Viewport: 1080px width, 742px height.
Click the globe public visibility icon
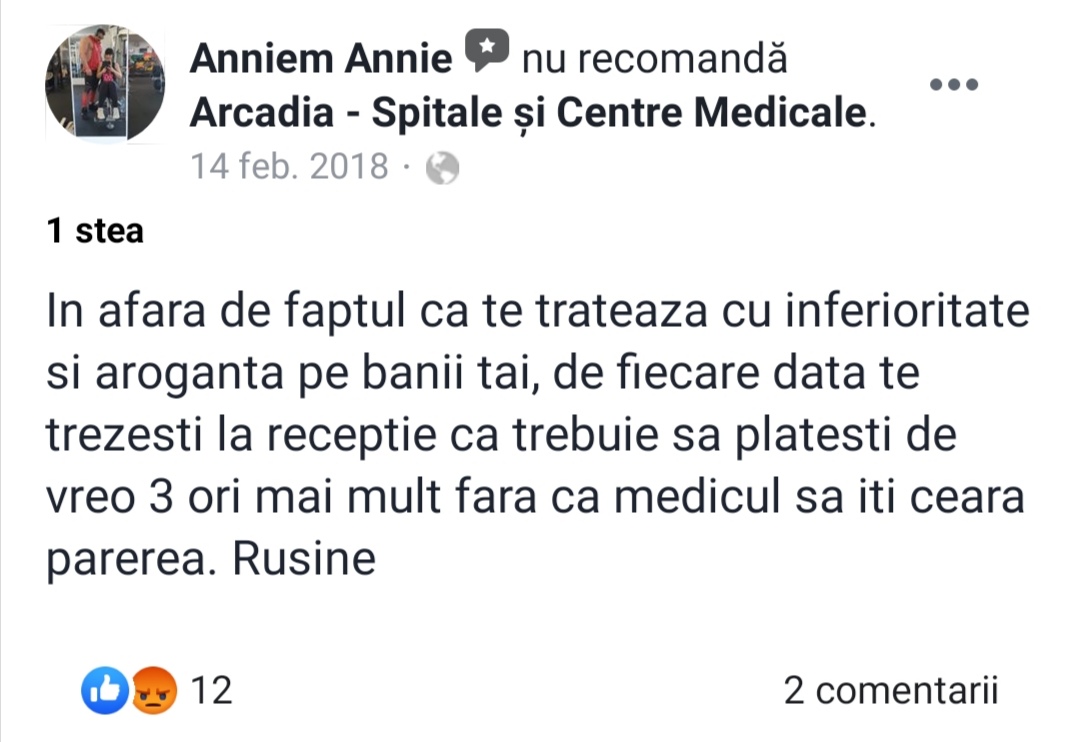point(442,168)
